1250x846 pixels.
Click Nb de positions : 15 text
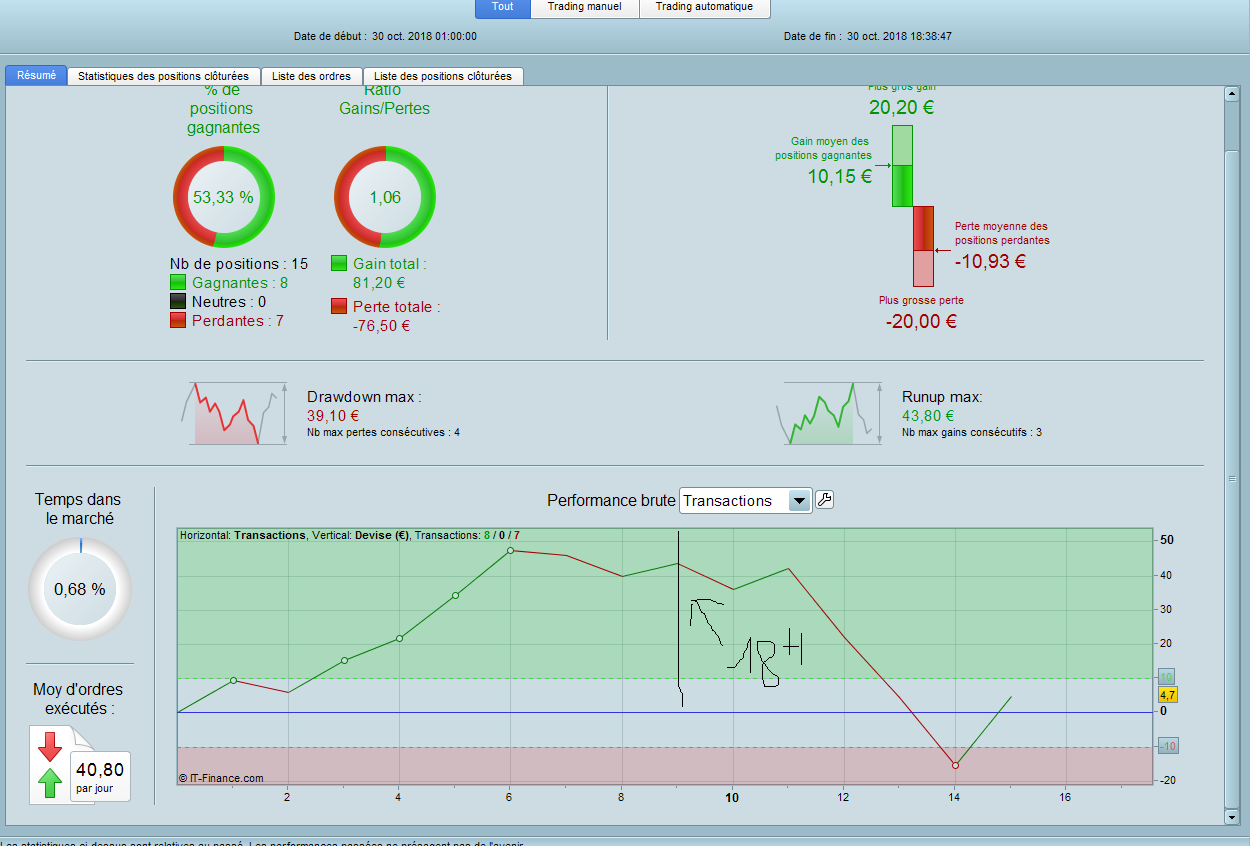[x=239, y=264]
